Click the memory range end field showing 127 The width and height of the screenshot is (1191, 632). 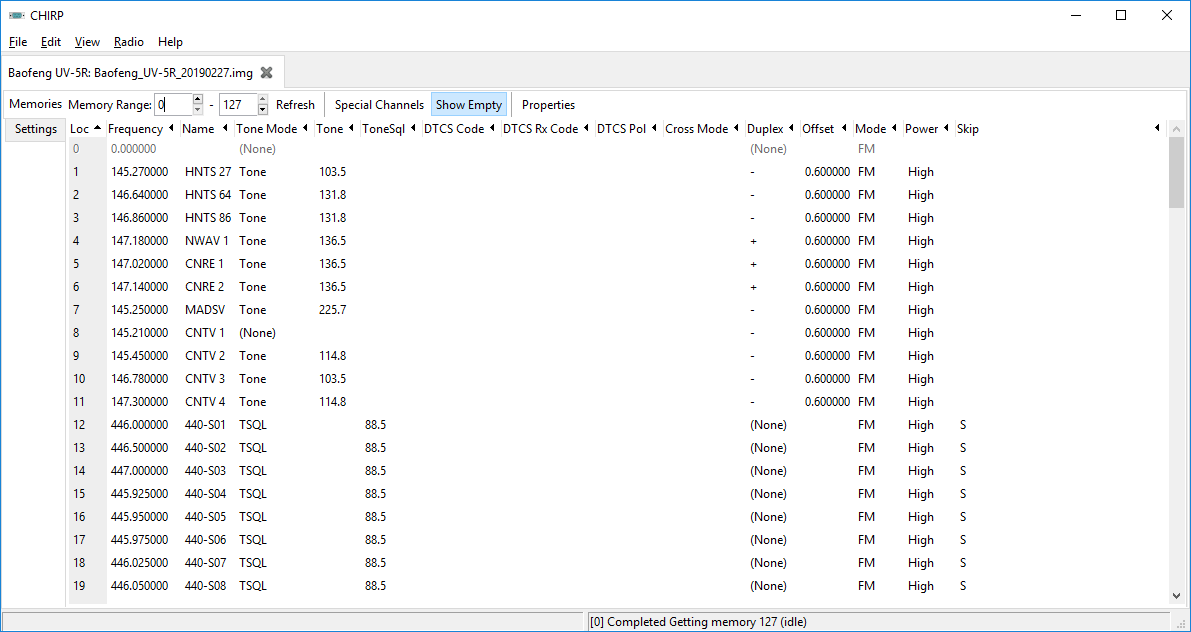237,105
